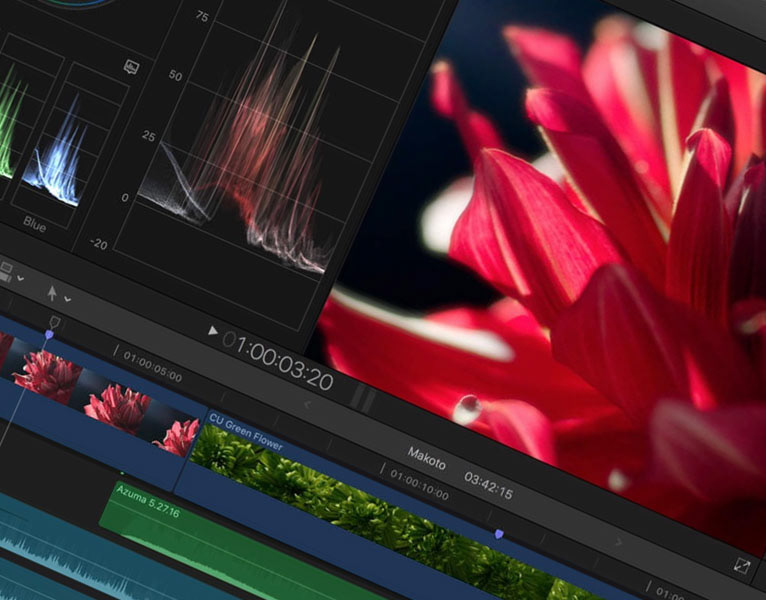Click the clip connection icon at far left

click(6, 272)
